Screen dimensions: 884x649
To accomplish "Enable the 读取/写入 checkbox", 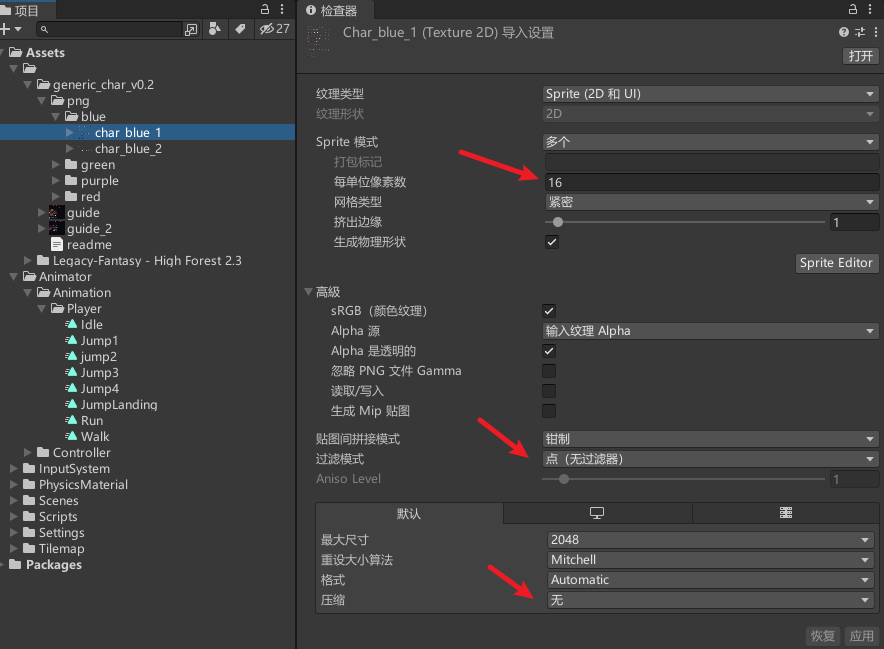I will [x=550, y=391].
